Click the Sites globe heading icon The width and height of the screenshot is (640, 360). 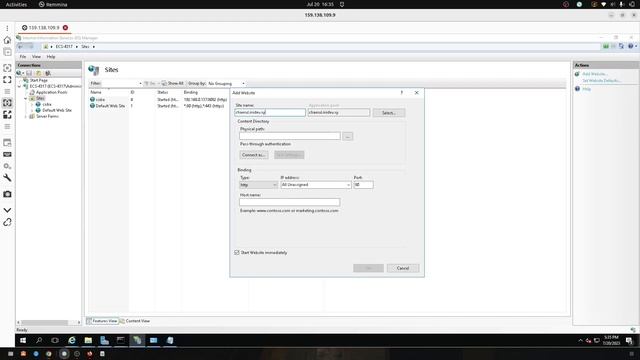click(93, 70)
